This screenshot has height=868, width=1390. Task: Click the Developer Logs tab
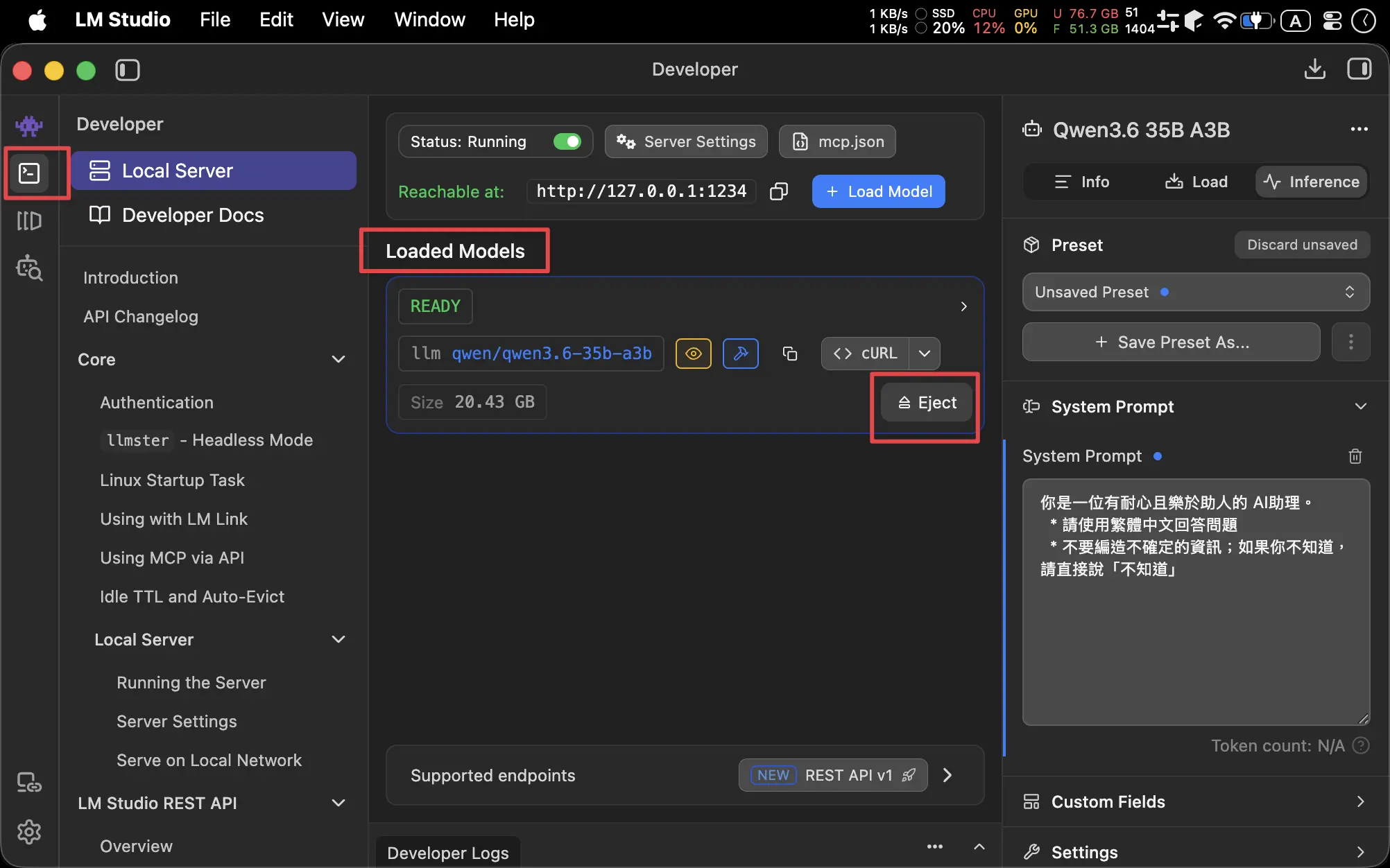pos(448,853)
